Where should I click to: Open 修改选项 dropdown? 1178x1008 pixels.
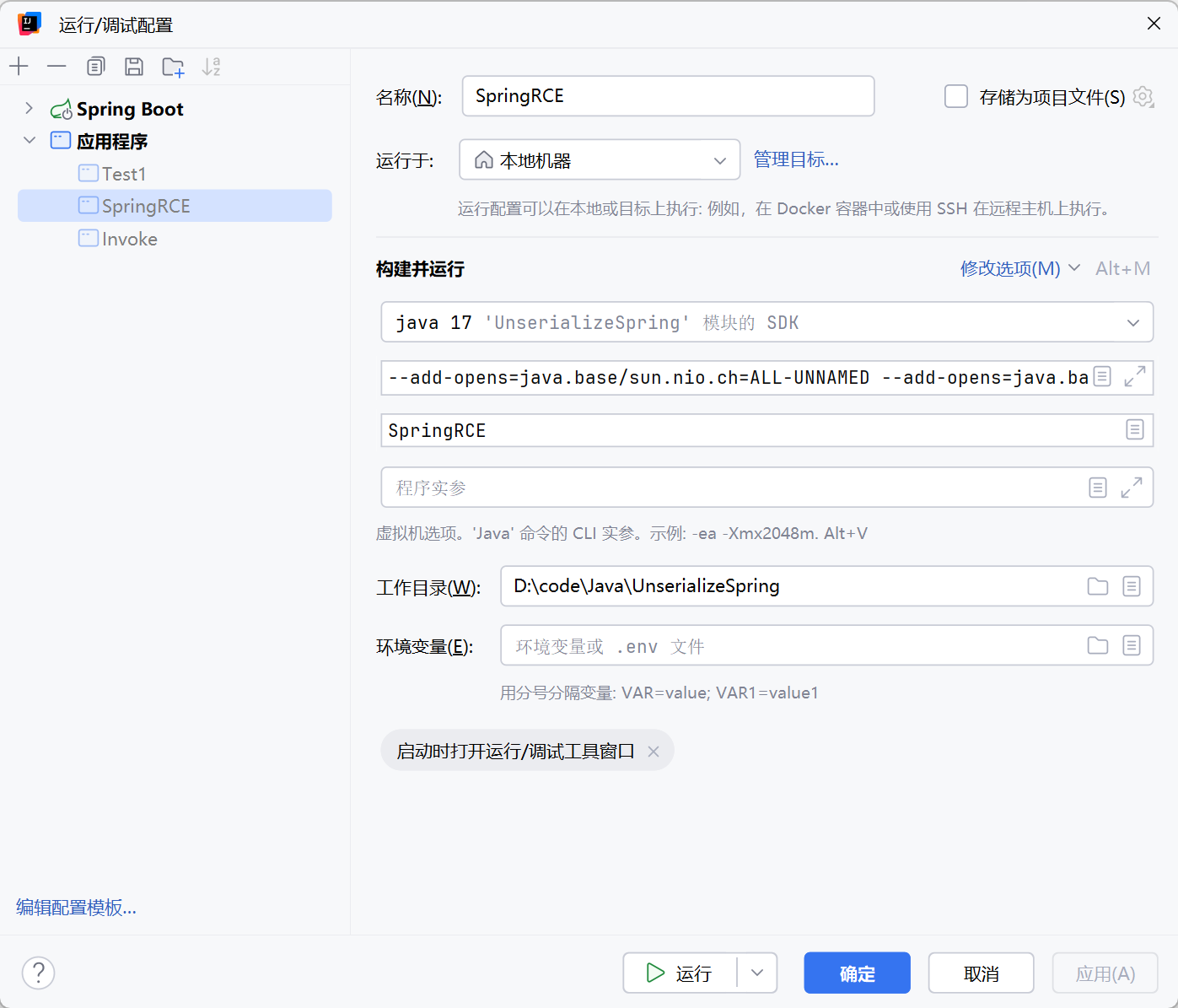coord(1020,268)
